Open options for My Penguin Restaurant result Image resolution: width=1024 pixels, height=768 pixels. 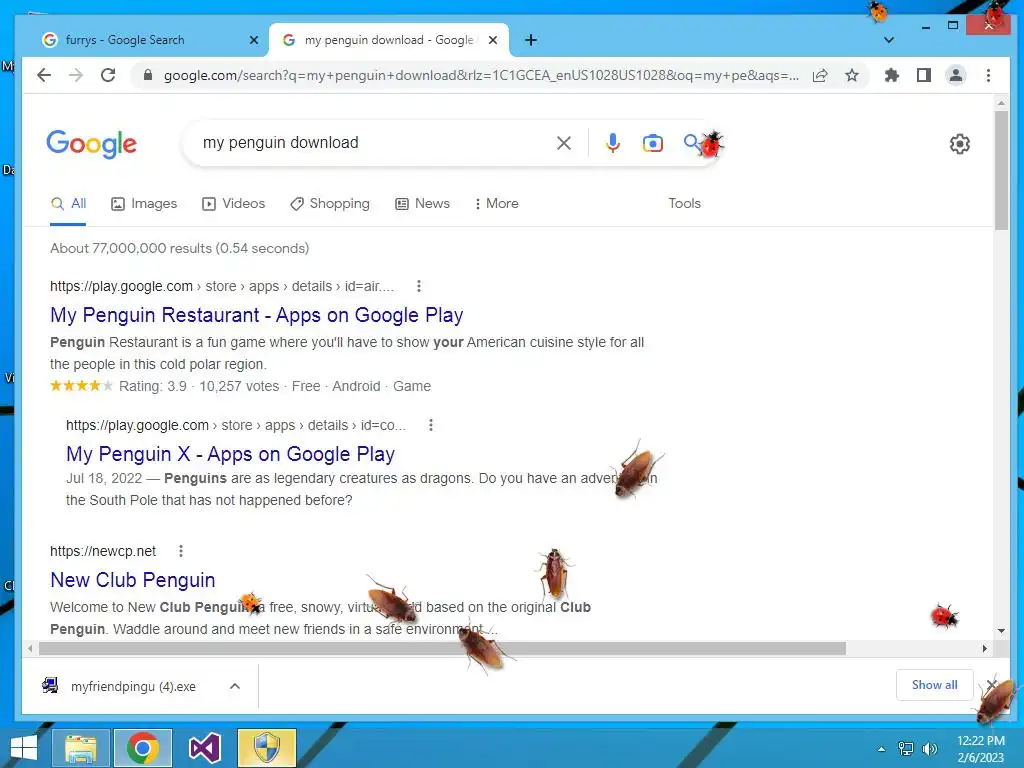coord(419,286)
